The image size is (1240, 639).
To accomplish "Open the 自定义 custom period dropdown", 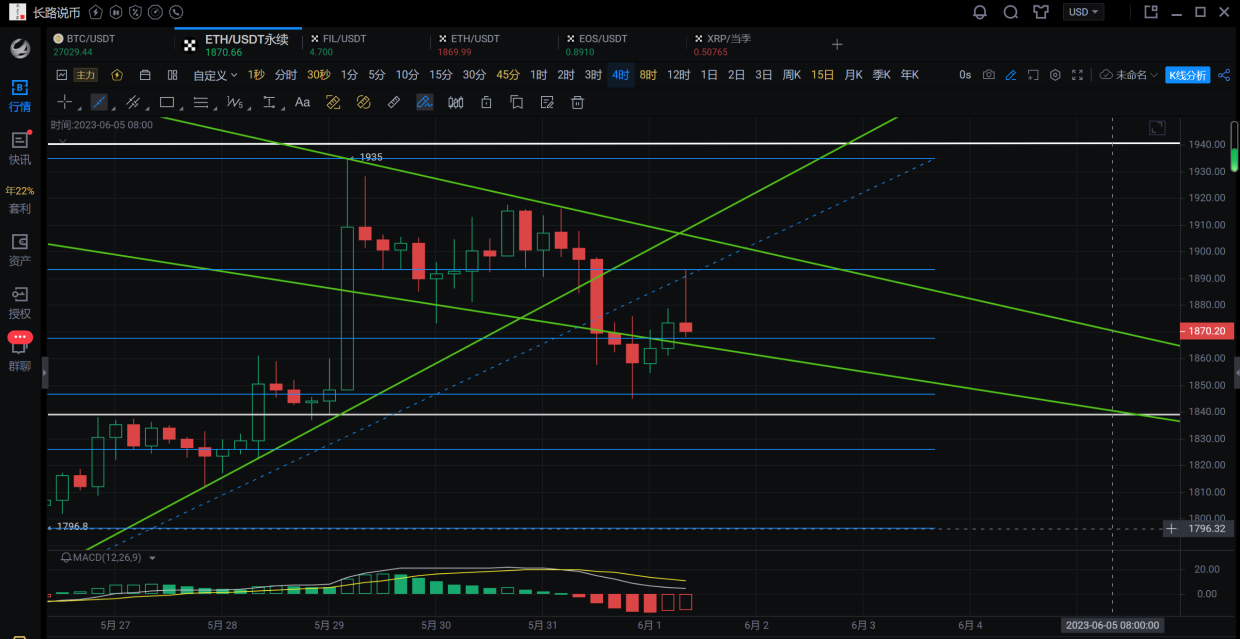I will (x=215, y=75).
